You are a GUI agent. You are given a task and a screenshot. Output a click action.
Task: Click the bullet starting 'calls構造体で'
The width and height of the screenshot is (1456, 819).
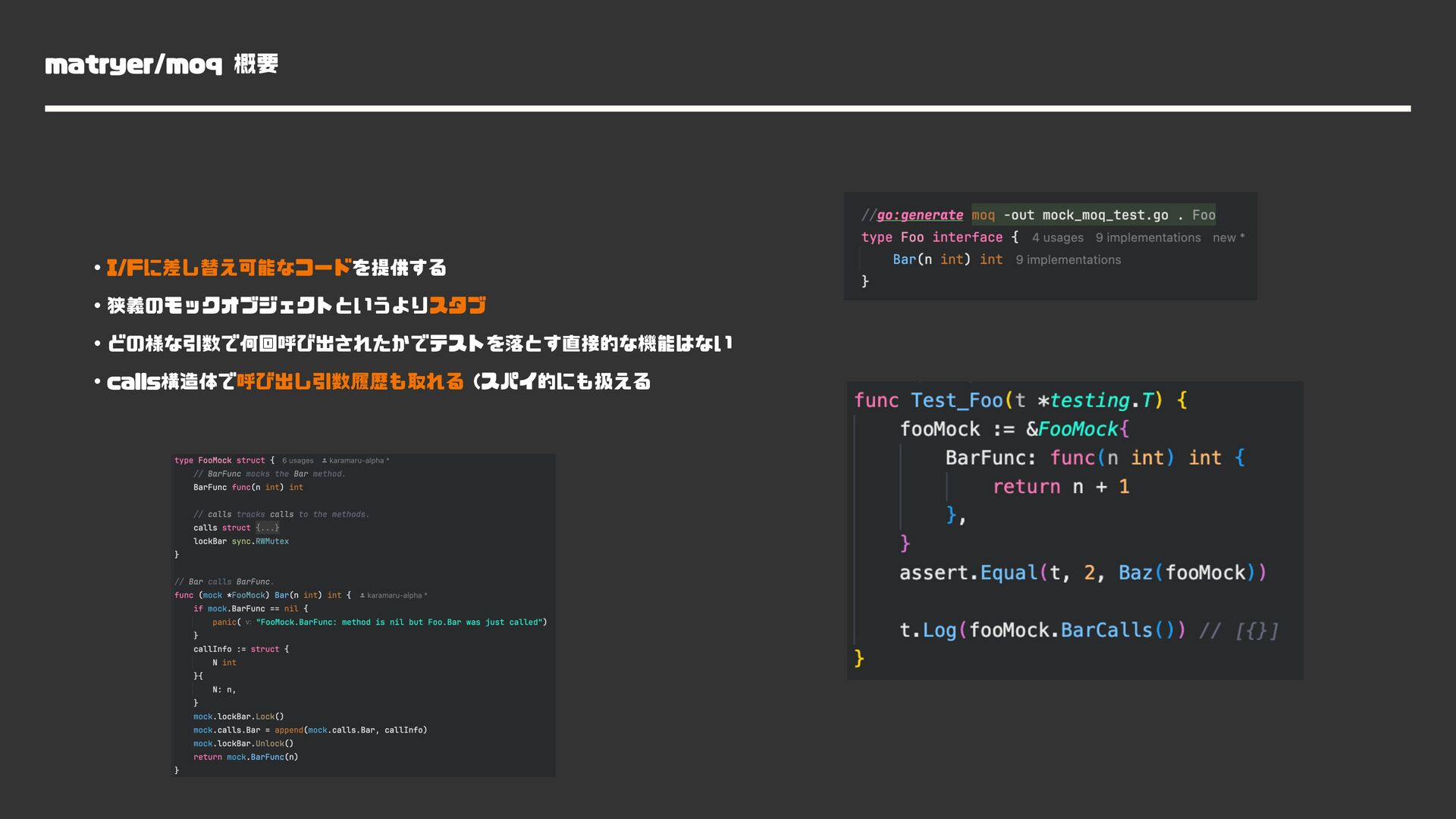pos(378,381)
